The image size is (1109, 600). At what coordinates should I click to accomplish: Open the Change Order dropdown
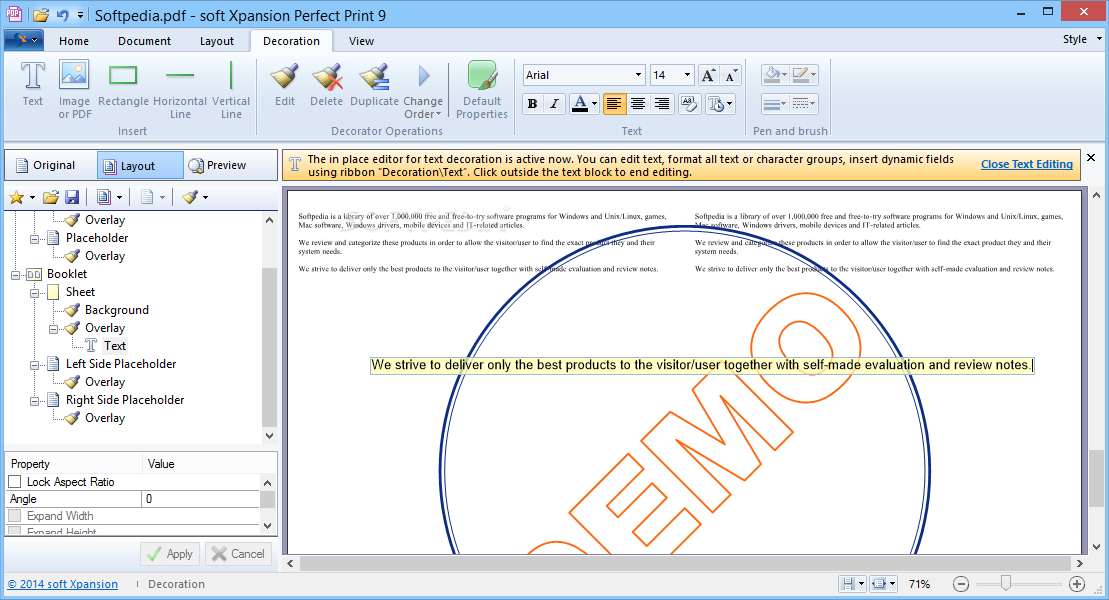423,90
